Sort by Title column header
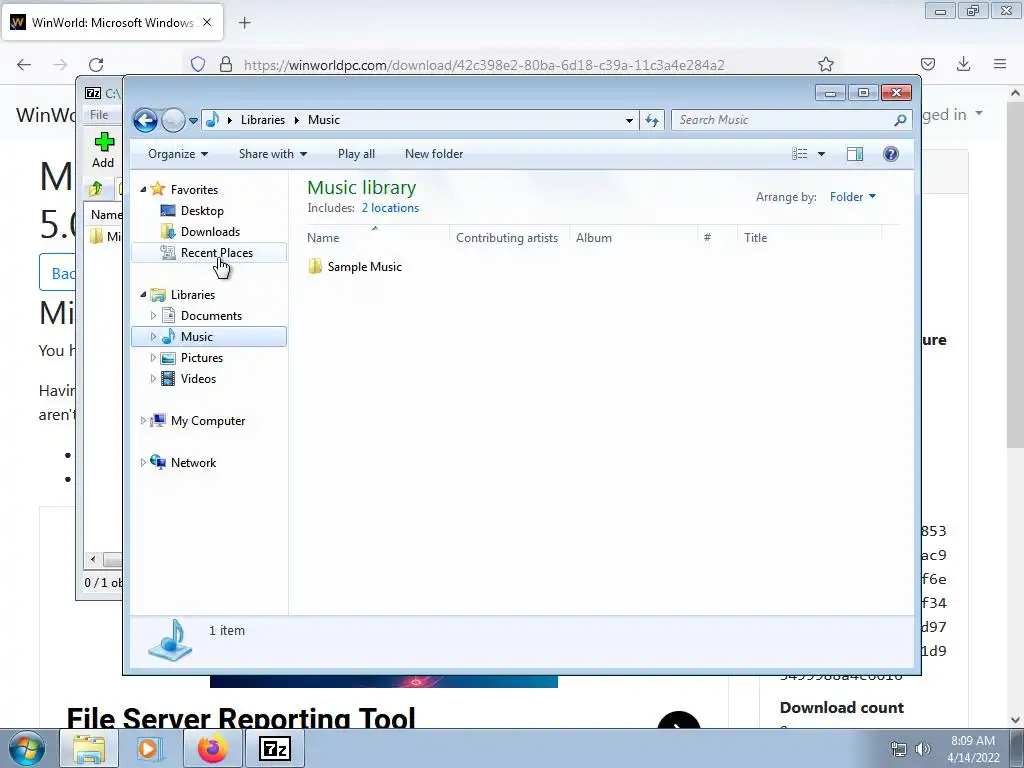This screenshot has width=1024, height=768. pyautogui.click(x=810, y=238)
